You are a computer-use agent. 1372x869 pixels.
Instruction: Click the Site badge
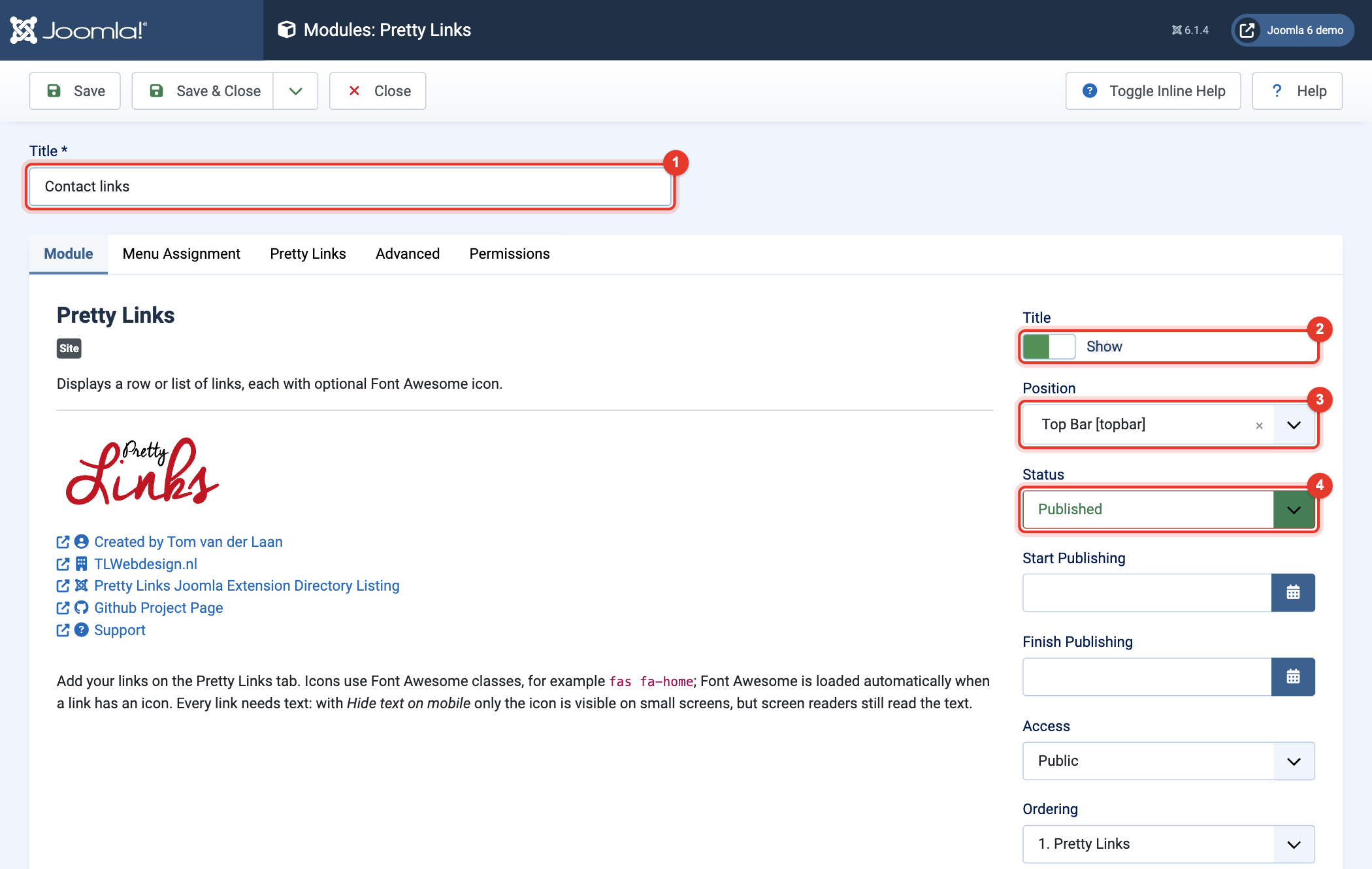[69, 349]
